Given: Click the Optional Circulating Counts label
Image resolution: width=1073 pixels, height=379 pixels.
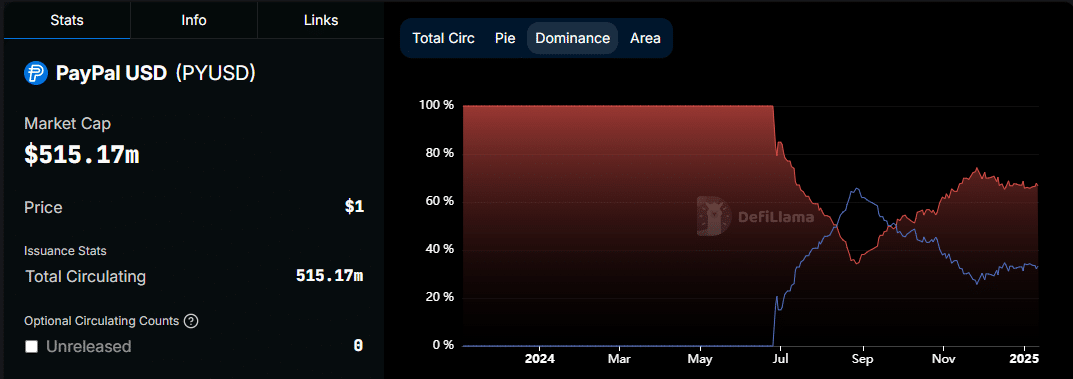Looking at the screenshot, I should click(x=101, y=321).
